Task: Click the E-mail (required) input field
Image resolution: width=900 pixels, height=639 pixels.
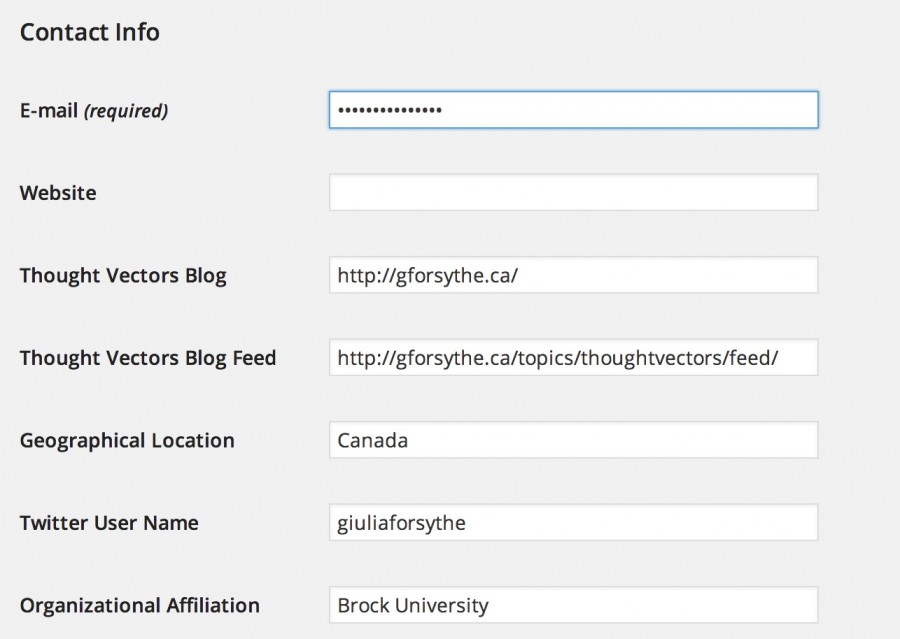Action: (x=572, y=111)
